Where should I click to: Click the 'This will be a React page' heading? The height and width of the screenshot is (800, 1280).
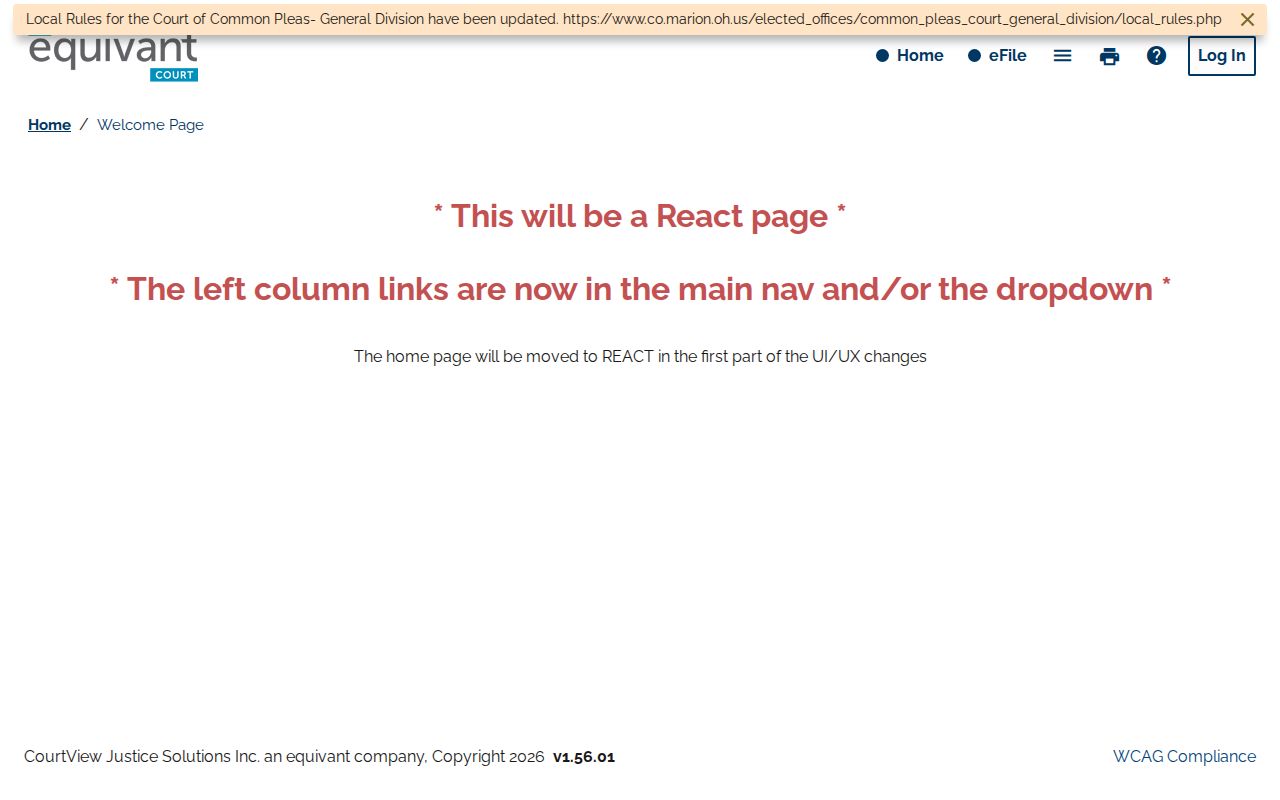click(x=640, y=216)
